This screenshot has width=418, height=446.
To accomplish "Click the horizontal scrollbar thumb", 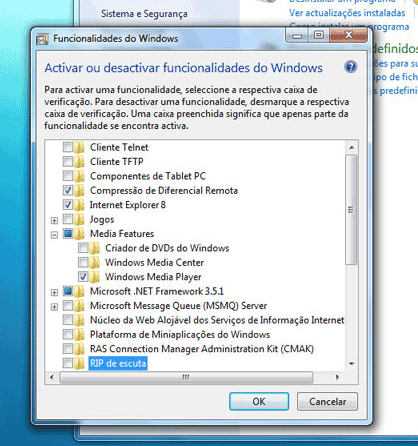I will 186,377.
